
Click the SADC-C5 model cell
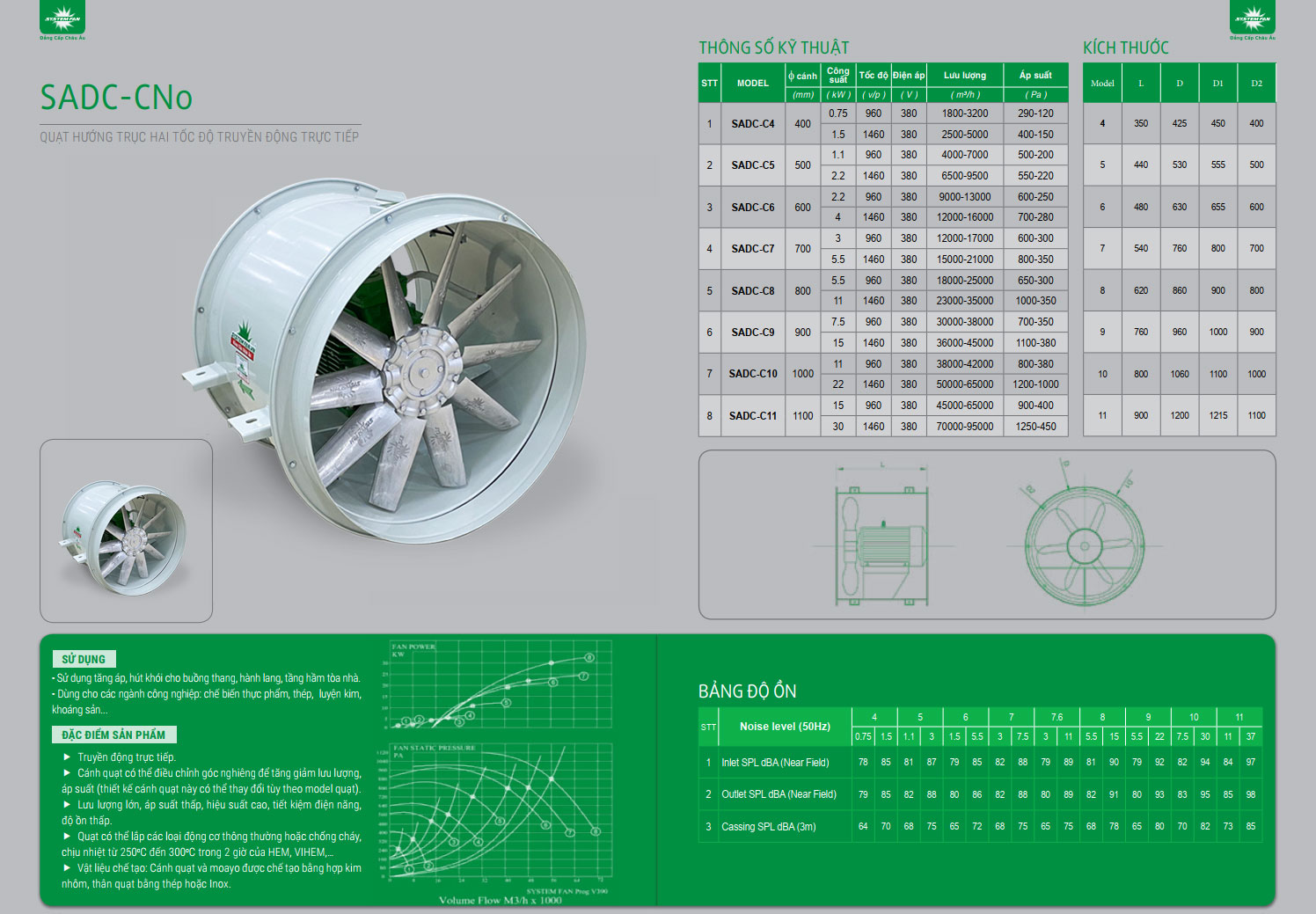point(753,165)
